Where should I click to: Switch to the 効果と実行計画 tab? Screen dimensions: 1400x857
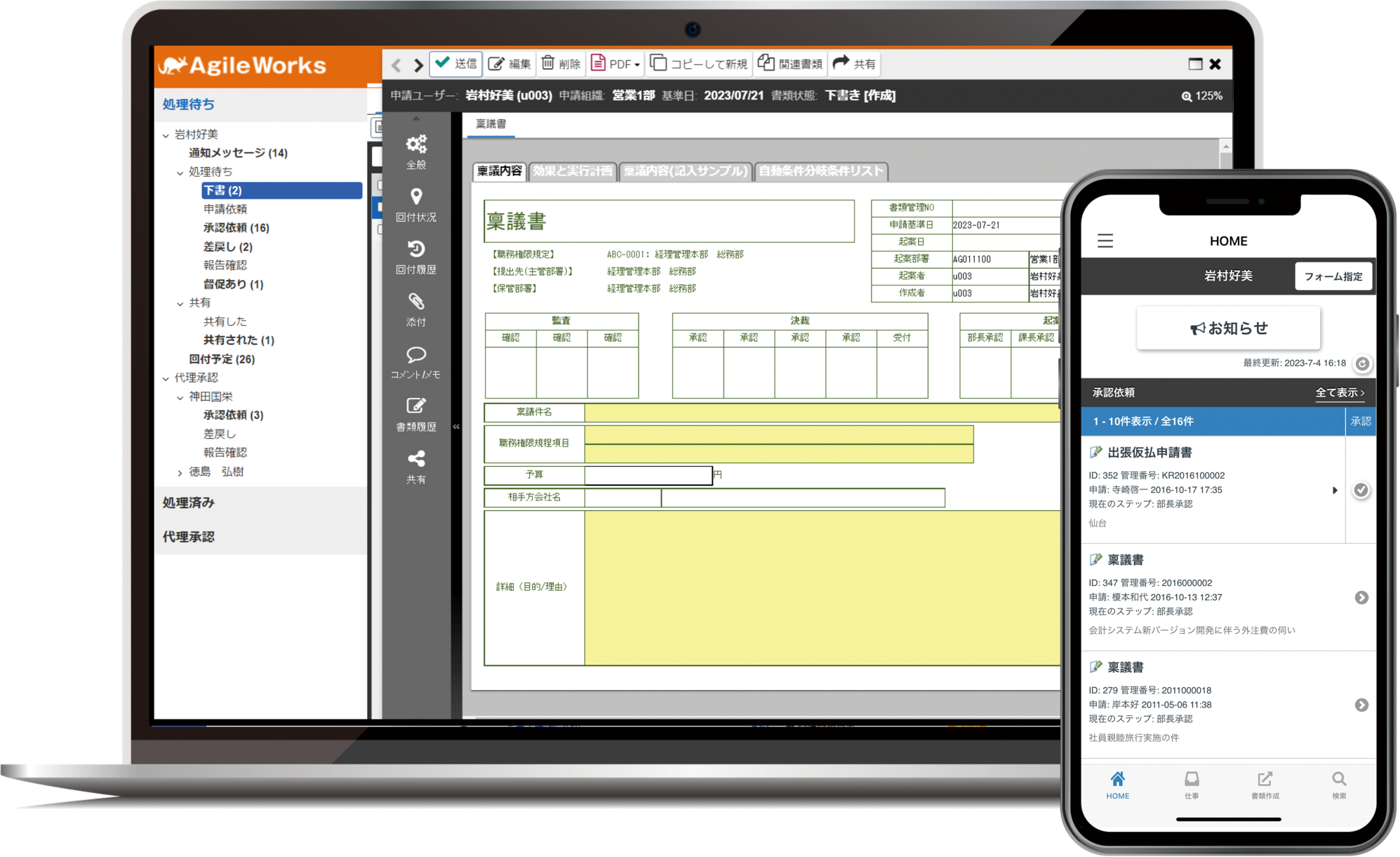[x=573, y=171]
